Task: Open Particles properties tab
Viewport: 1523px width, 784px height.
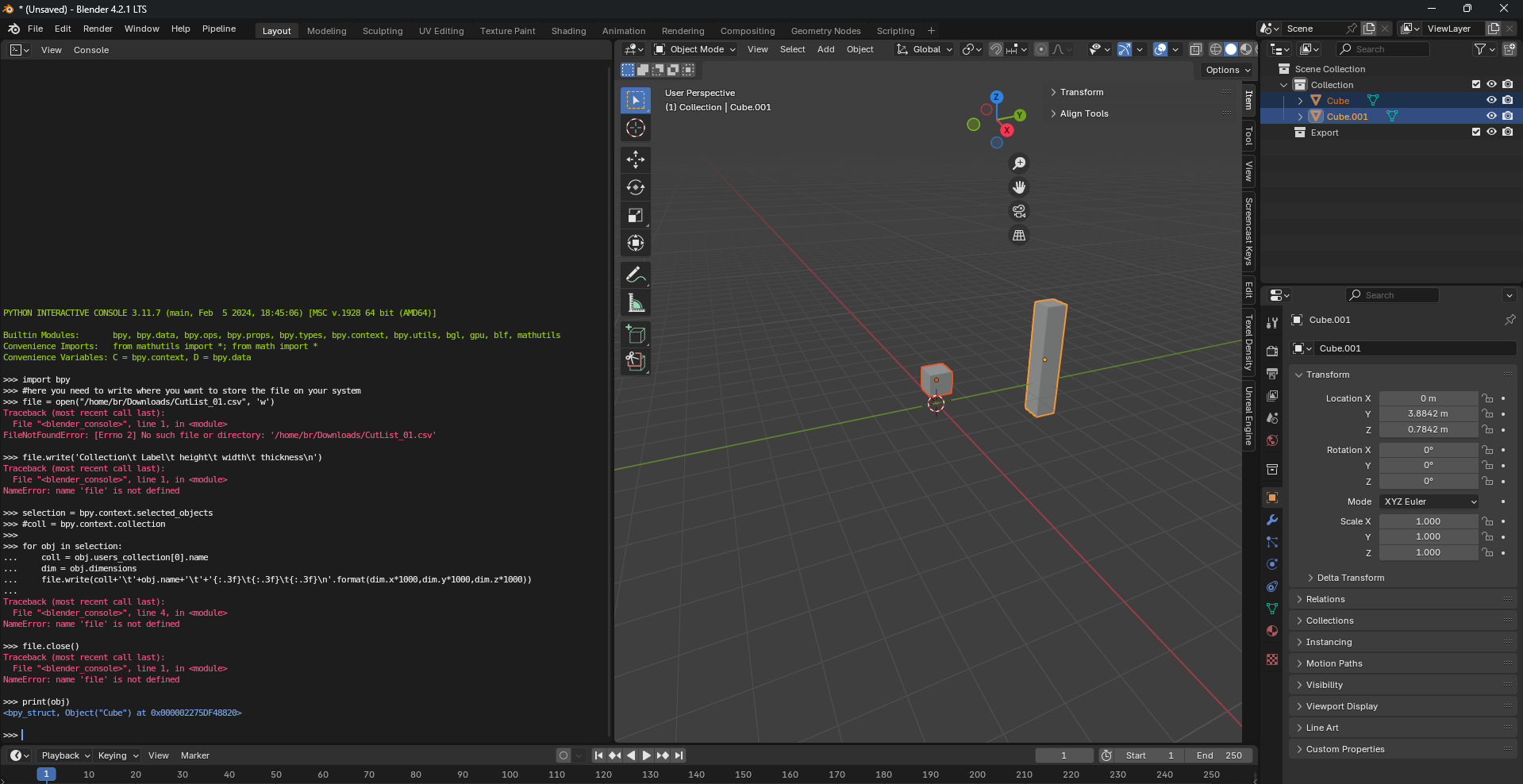Action: (x=1272, y=542)
